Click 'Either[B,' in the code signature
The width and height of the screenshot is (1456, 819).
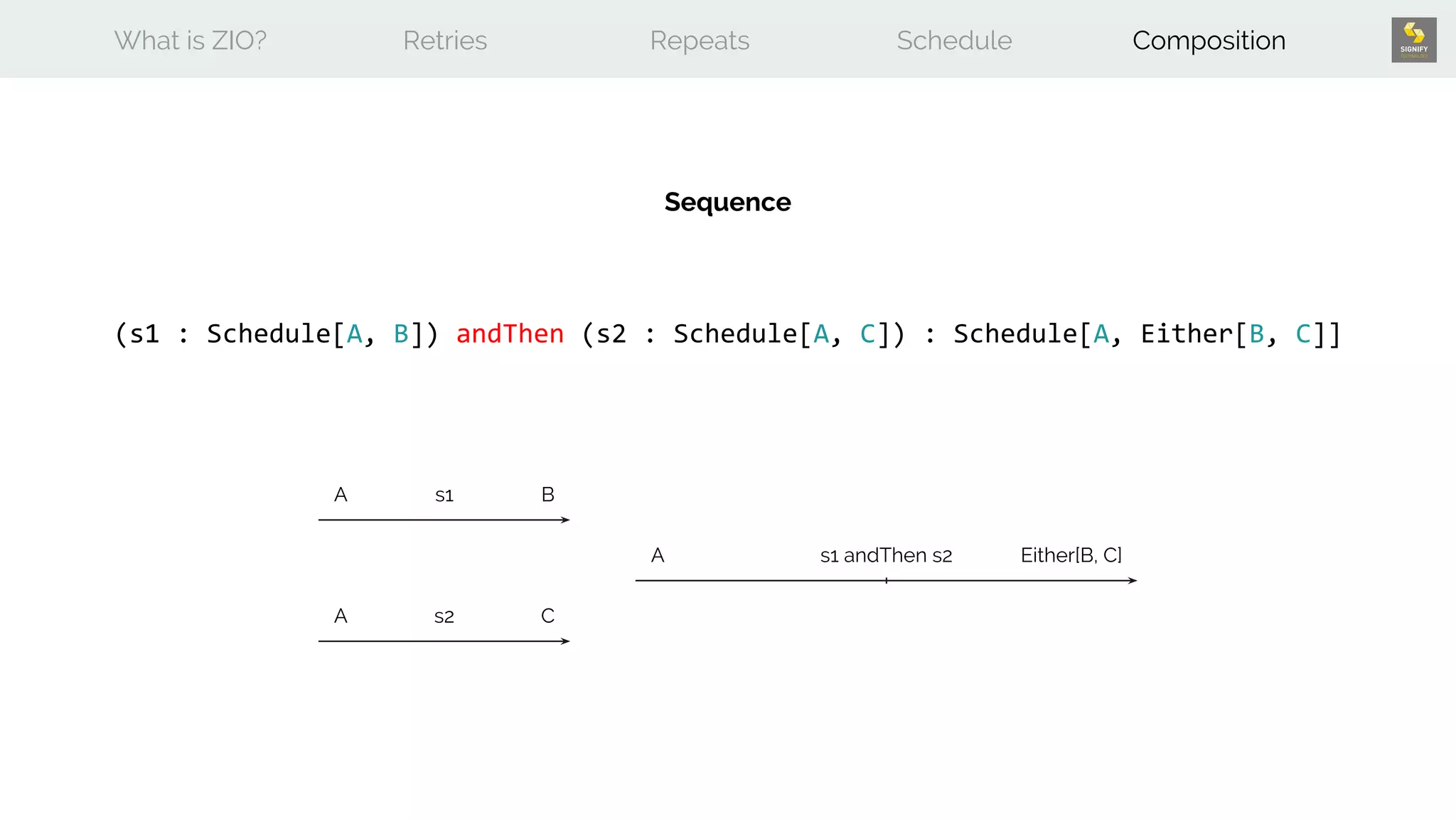tap(1209, 333)
